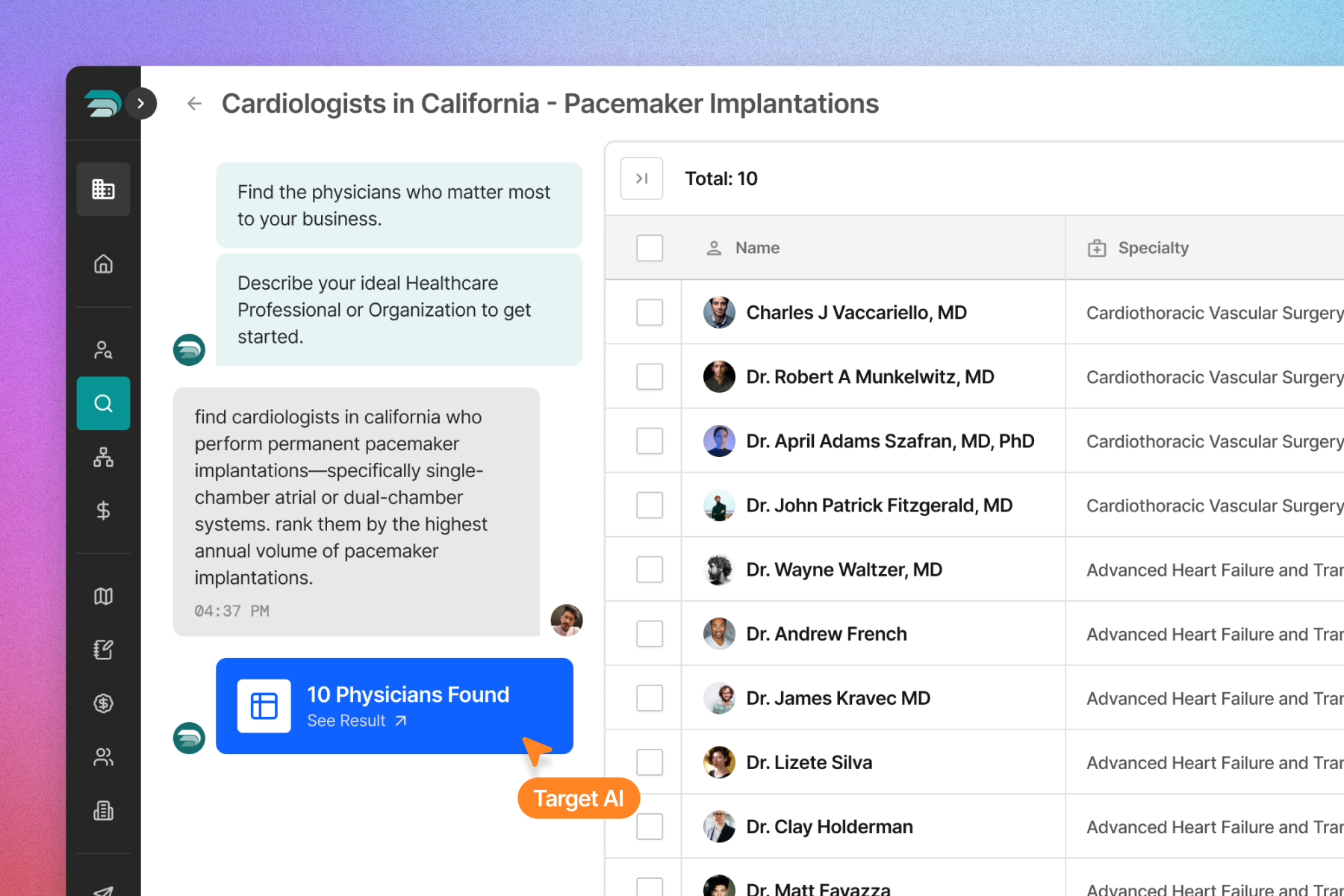Collapse the results panel using the arrow-bar button
This screenshot has width=1344, height=896.
pos(641,178)
